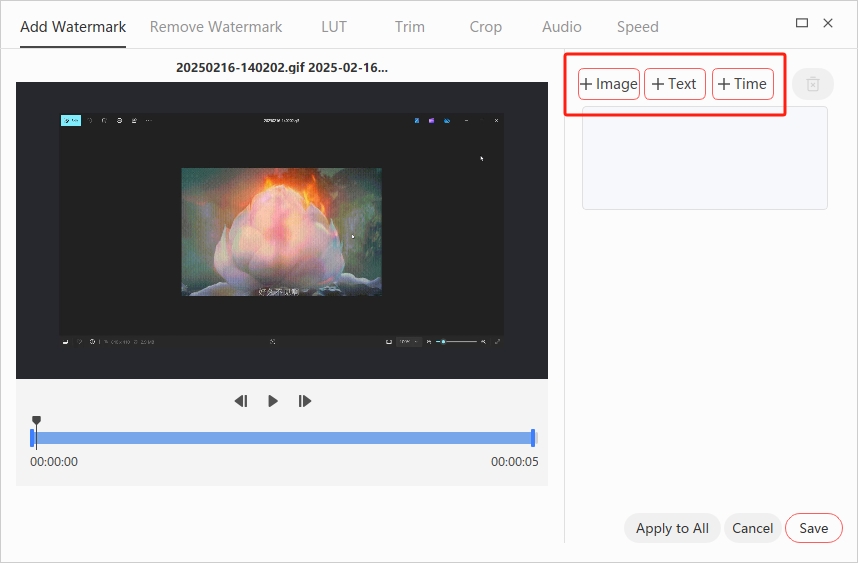
Task: Click the delete watermark trash icon
Action: point(813,84)
